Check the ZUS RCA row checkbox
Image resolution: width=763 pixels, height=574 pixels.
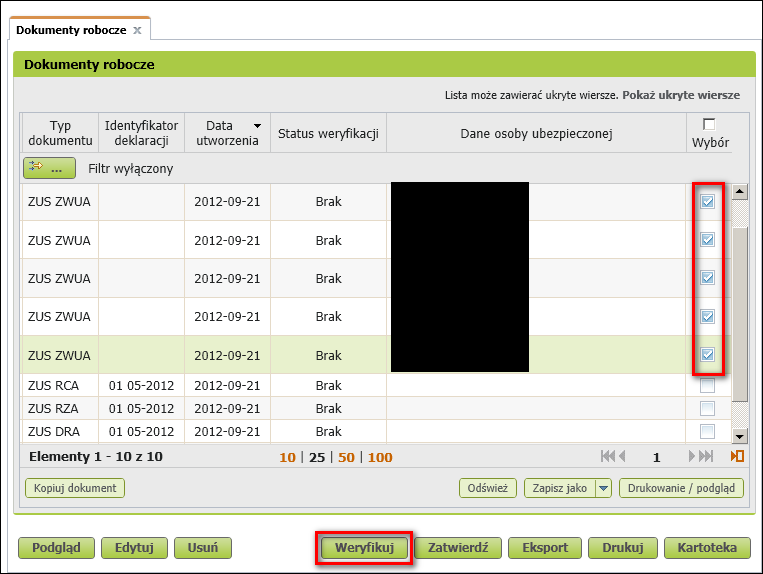tap(707, 385)
